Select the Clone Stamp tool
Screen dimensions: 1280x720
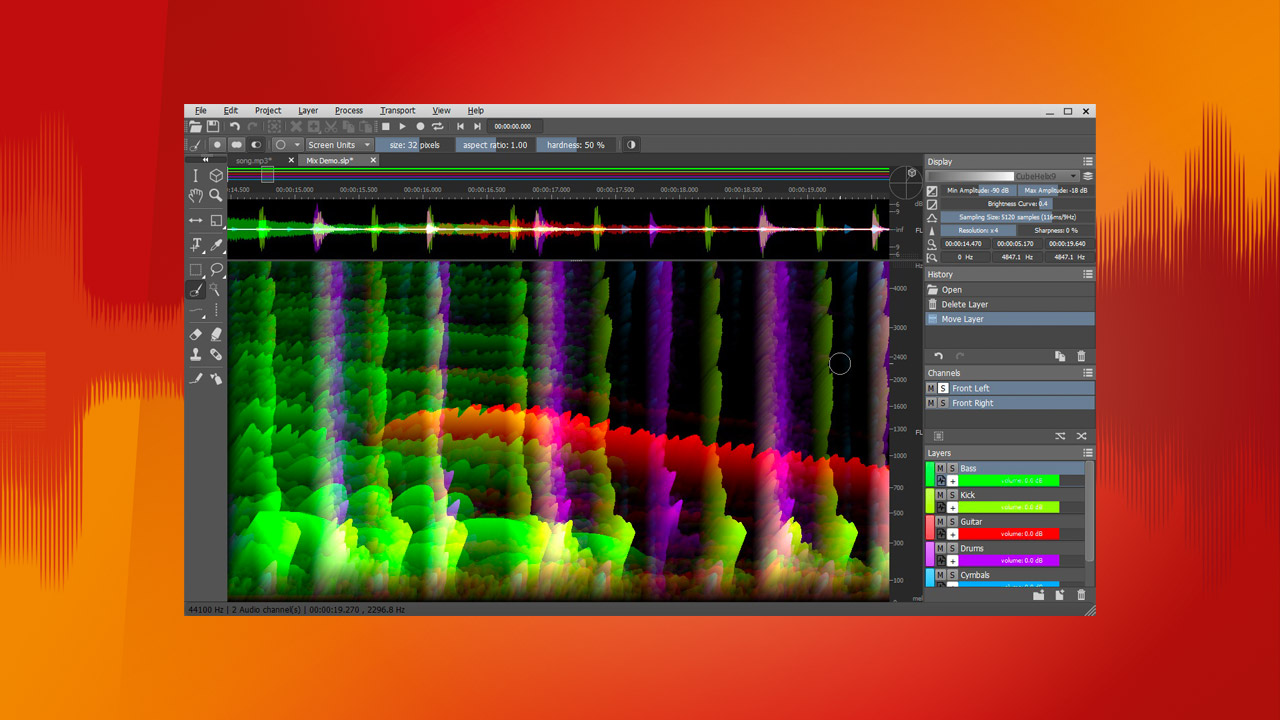[196, 356]
